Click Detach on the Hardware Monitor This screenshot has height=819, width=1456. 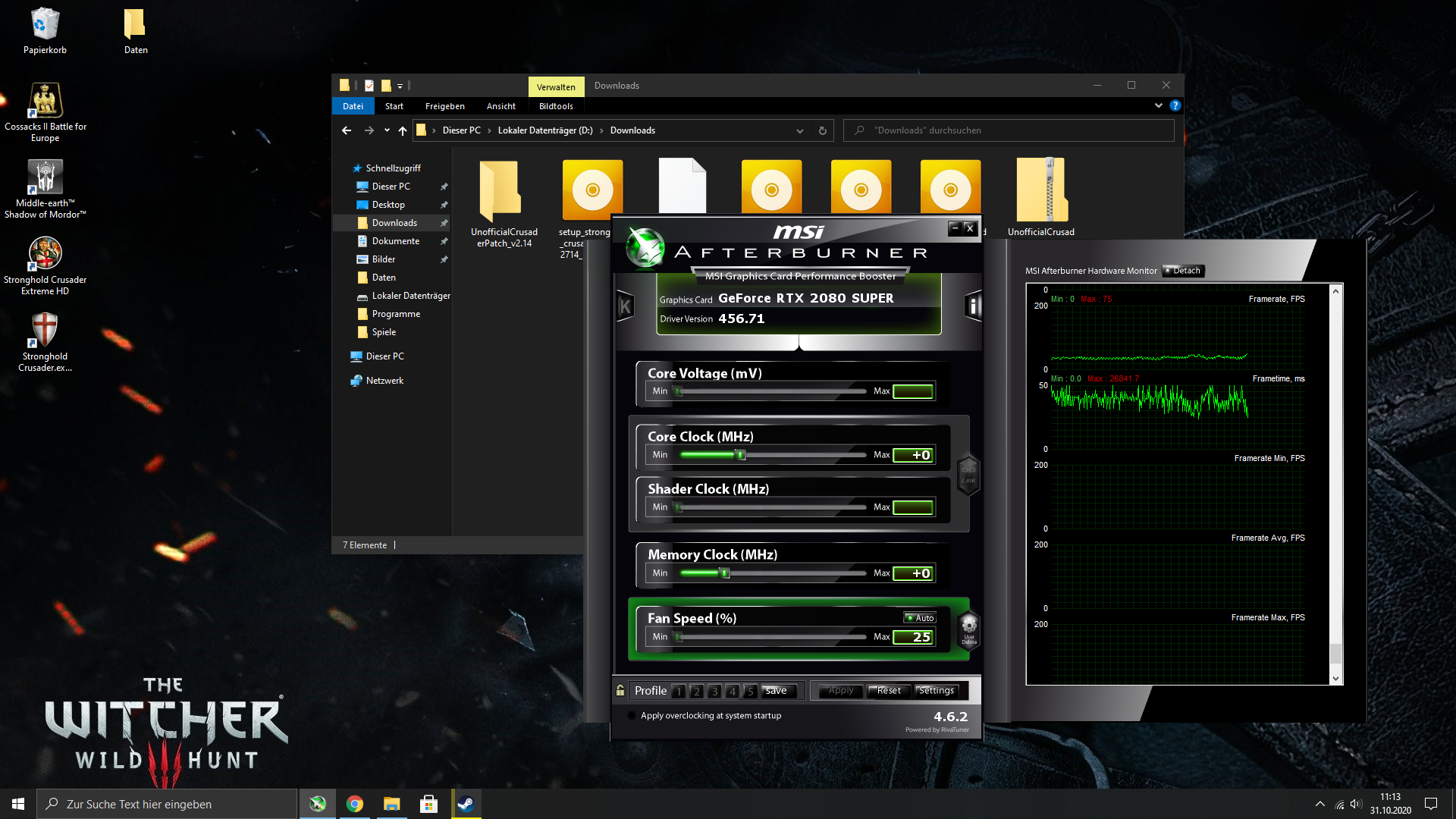point(1183,271)
